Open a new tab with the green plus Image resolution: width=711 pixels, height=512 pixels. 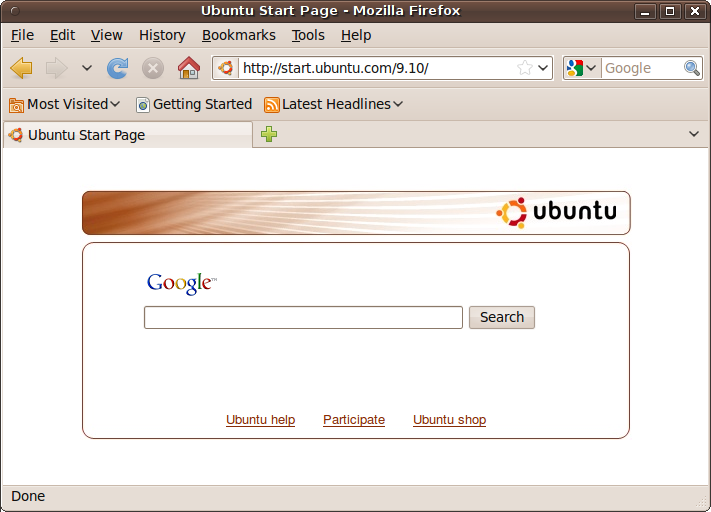(269, 134)
